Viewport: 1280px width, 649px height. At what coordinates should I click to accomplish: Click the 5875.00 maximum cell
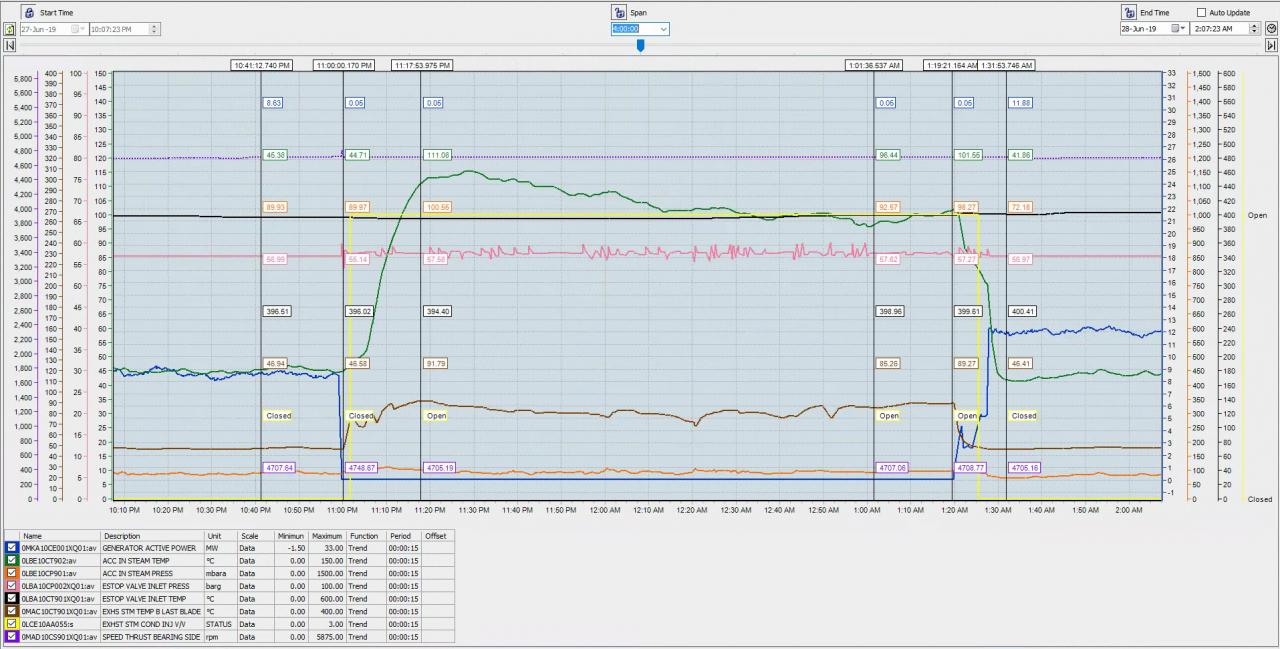pyautogui.click(x=328, y=636)
